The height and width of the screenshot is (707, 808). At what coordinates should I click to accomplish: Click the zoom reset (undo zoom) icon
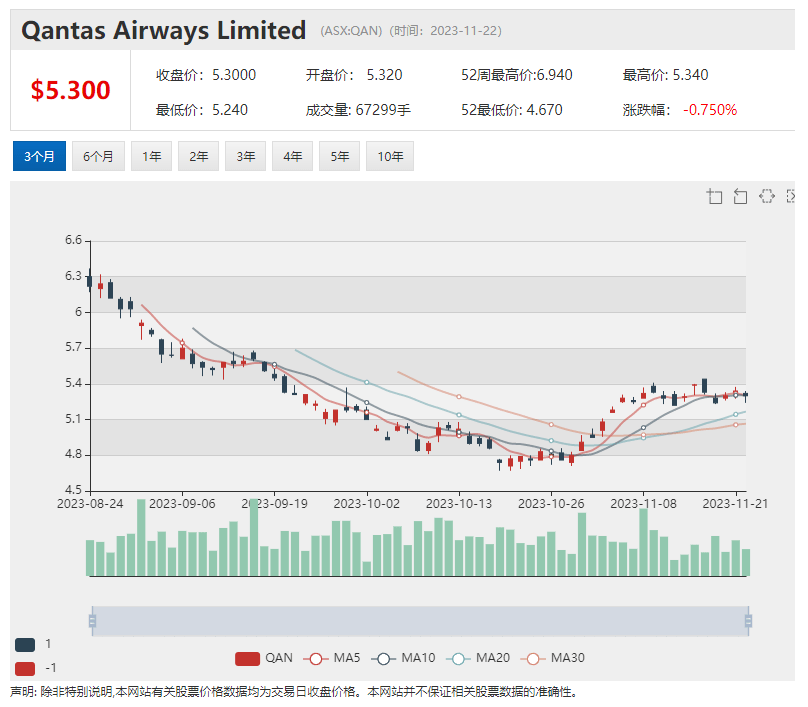740,196
